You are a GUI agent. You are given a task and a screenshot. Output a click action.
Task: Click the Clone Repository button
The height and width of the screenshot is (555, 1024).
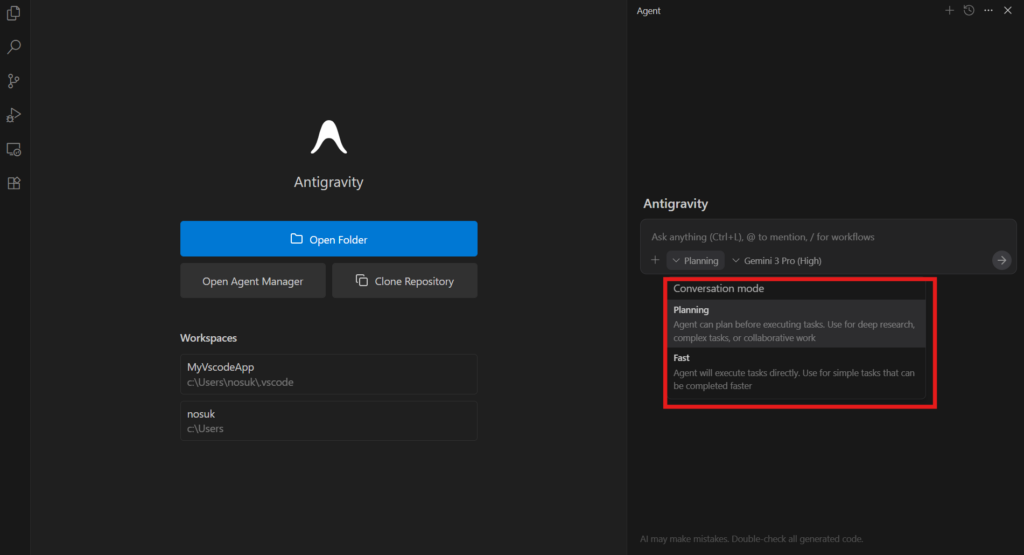(x=404, y=281)
